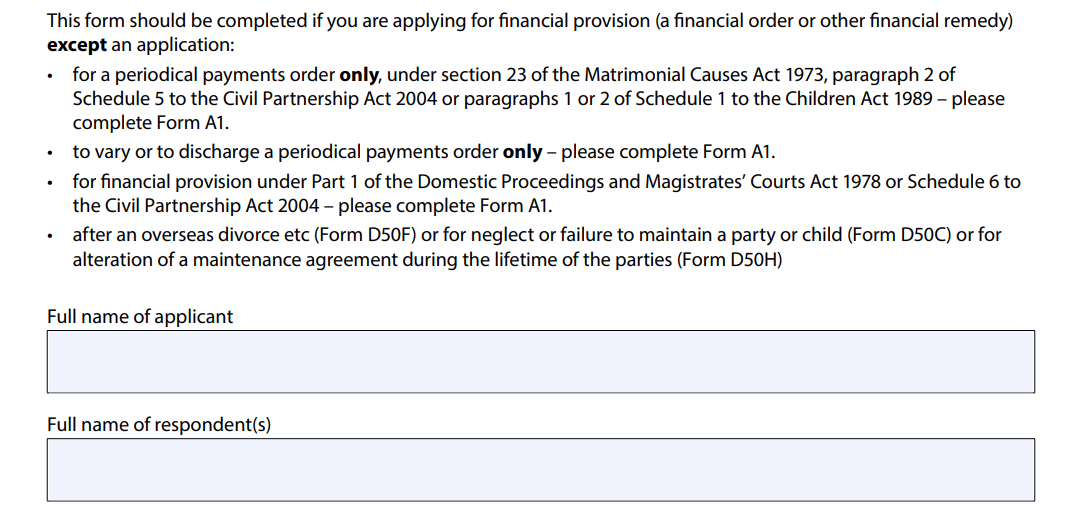Click 'Domestic Proceedings and Magistrates' Courts Act 1978' text

tap(648, 182)
